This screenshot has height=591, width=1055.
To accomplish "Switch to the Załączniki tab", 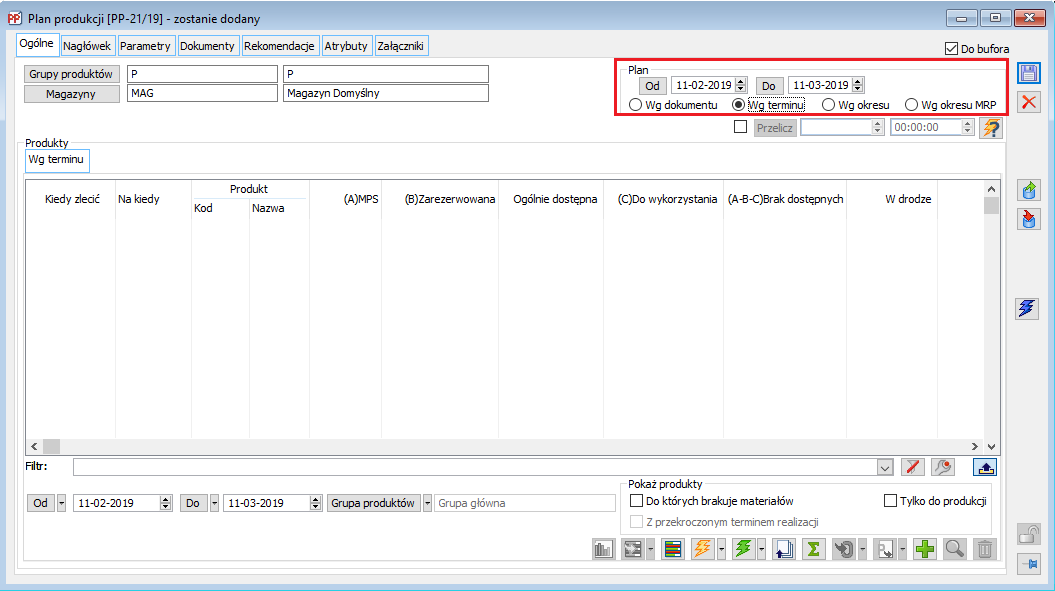I will [401, 46].
